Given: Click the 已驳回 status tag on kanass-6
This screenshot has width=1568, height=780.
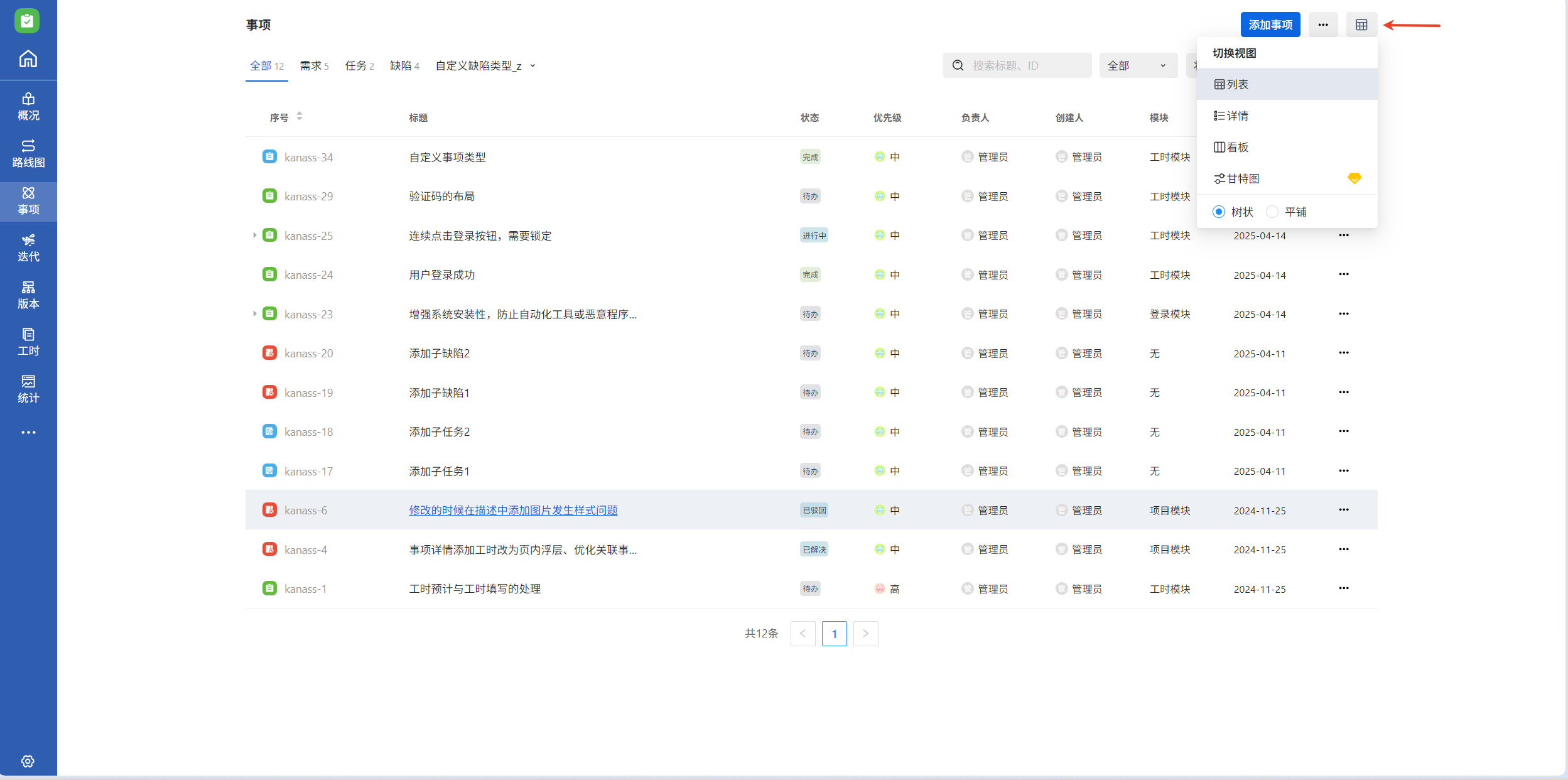Looking at the screenshot, I should (x=814, y=511).
